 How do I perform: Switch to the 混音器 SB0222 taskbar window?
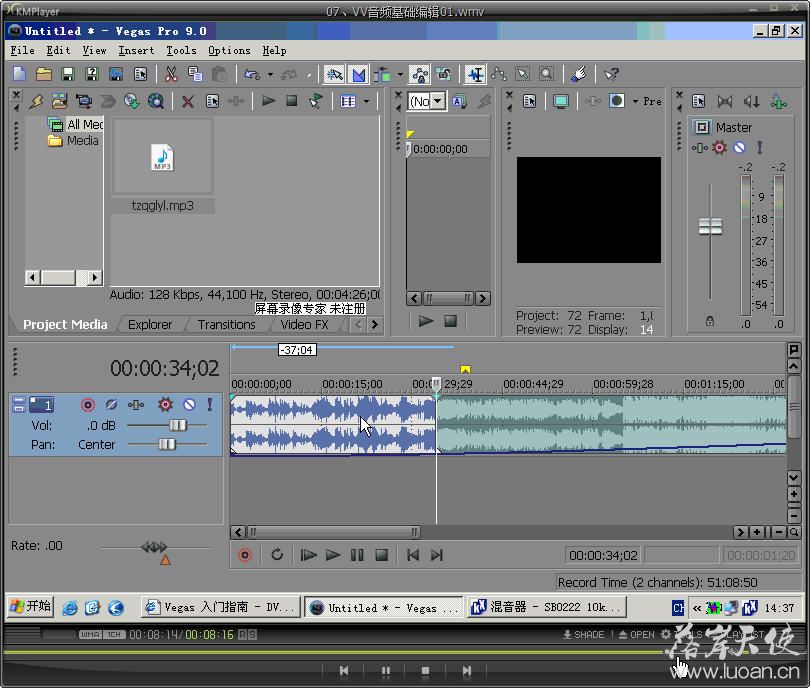click(547, 607)
